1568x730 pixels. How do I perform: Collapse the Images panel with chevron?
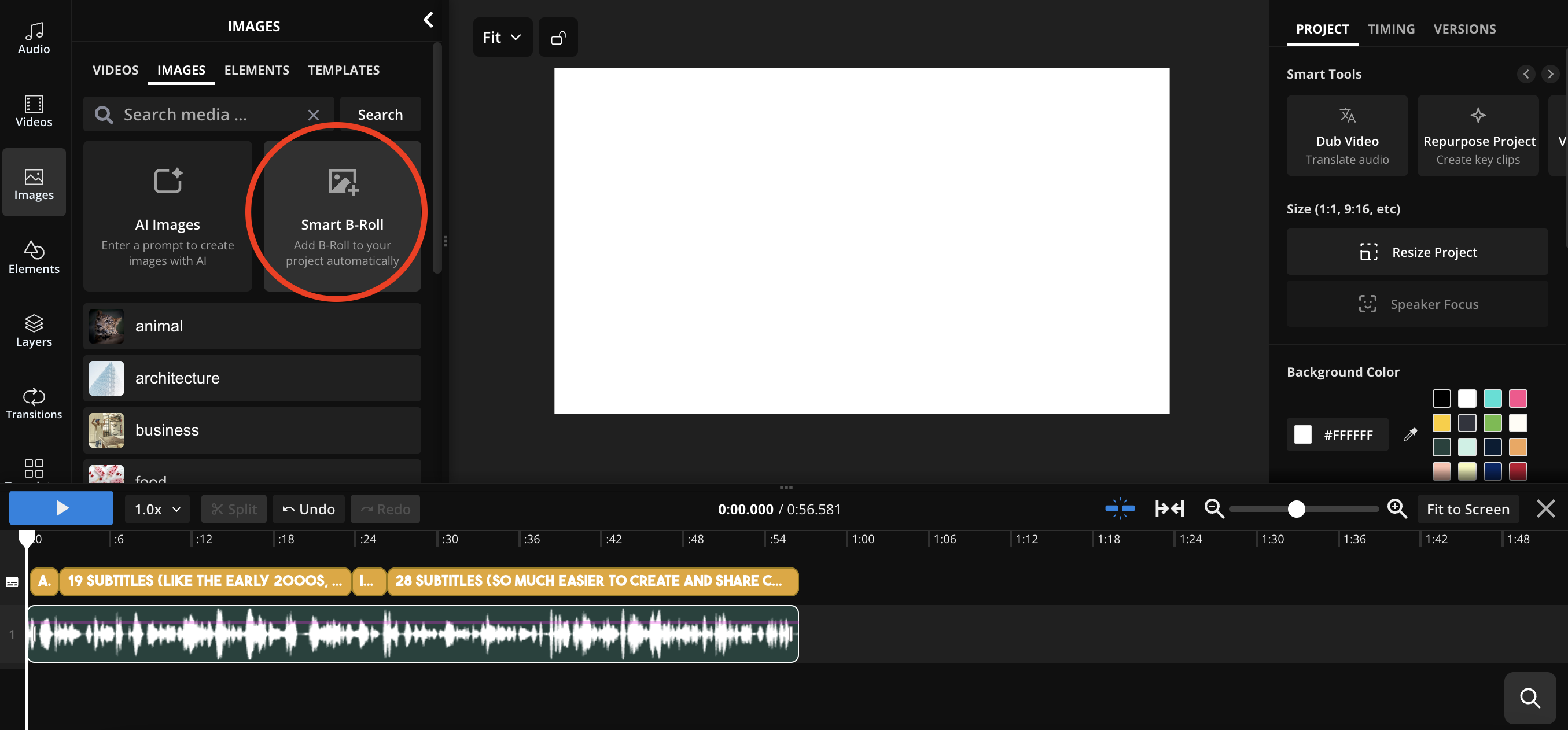(x=429, y=20)
